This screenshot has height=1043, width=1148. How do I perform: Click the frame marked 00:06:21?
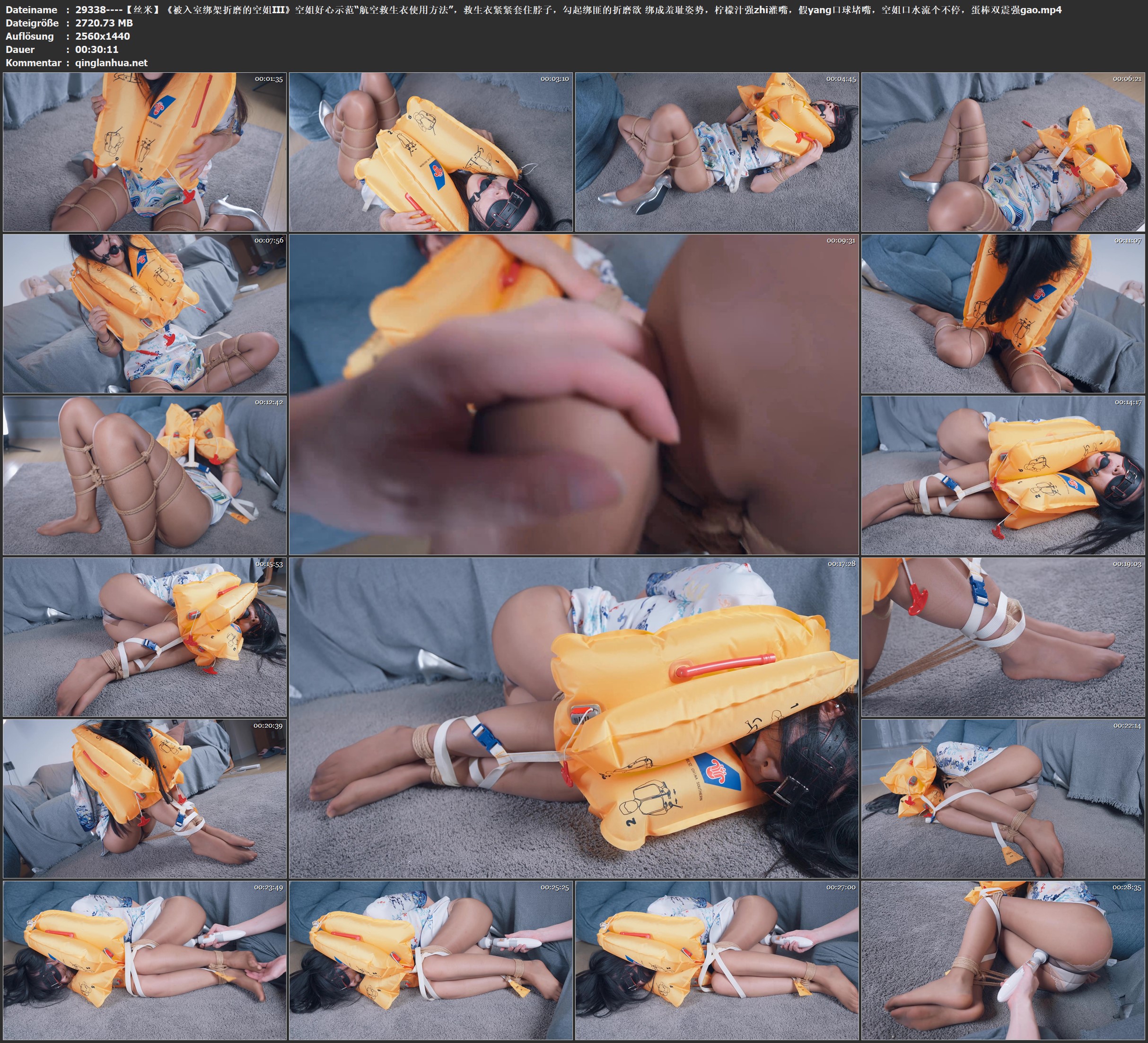[x=1003, y=151]
